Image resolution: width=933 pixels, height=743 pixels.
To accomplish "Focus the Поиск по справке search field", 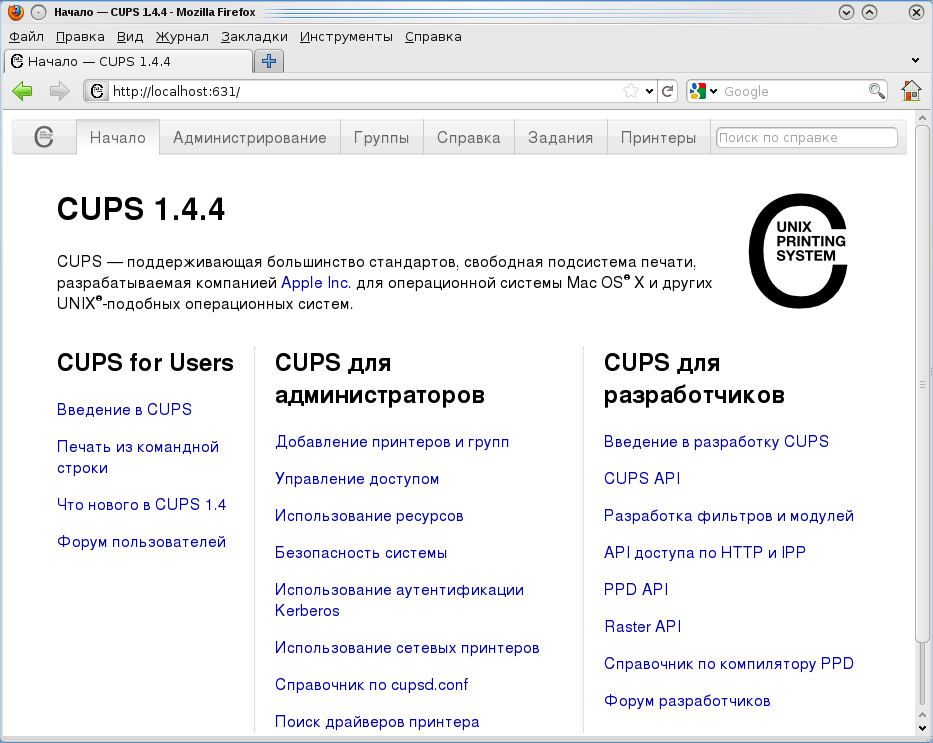I will (807, 137).
